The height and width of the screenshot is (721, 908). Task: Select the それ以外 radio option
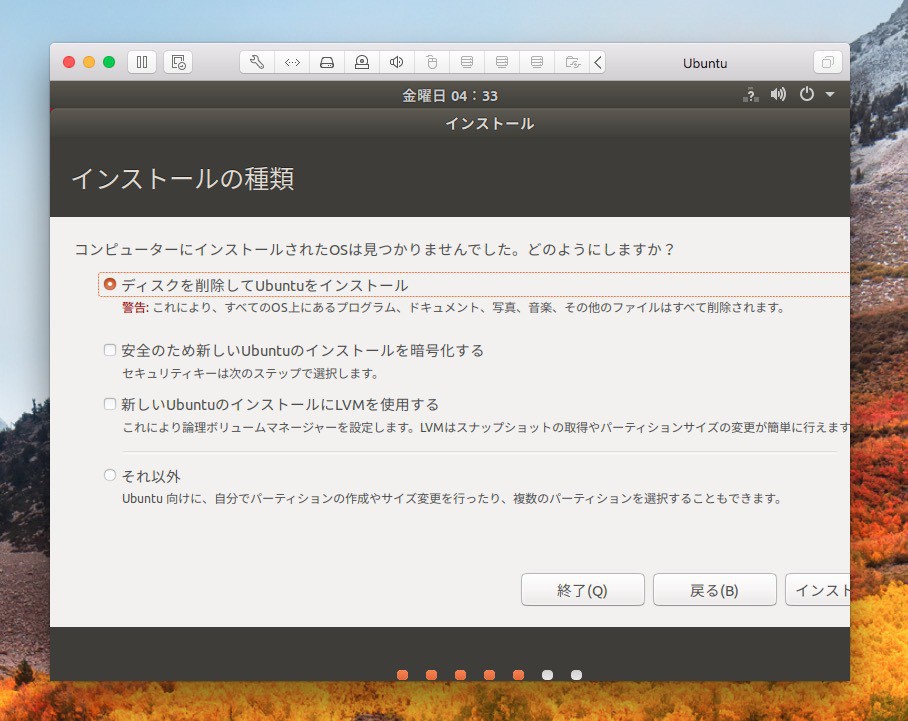pos(110,476)
